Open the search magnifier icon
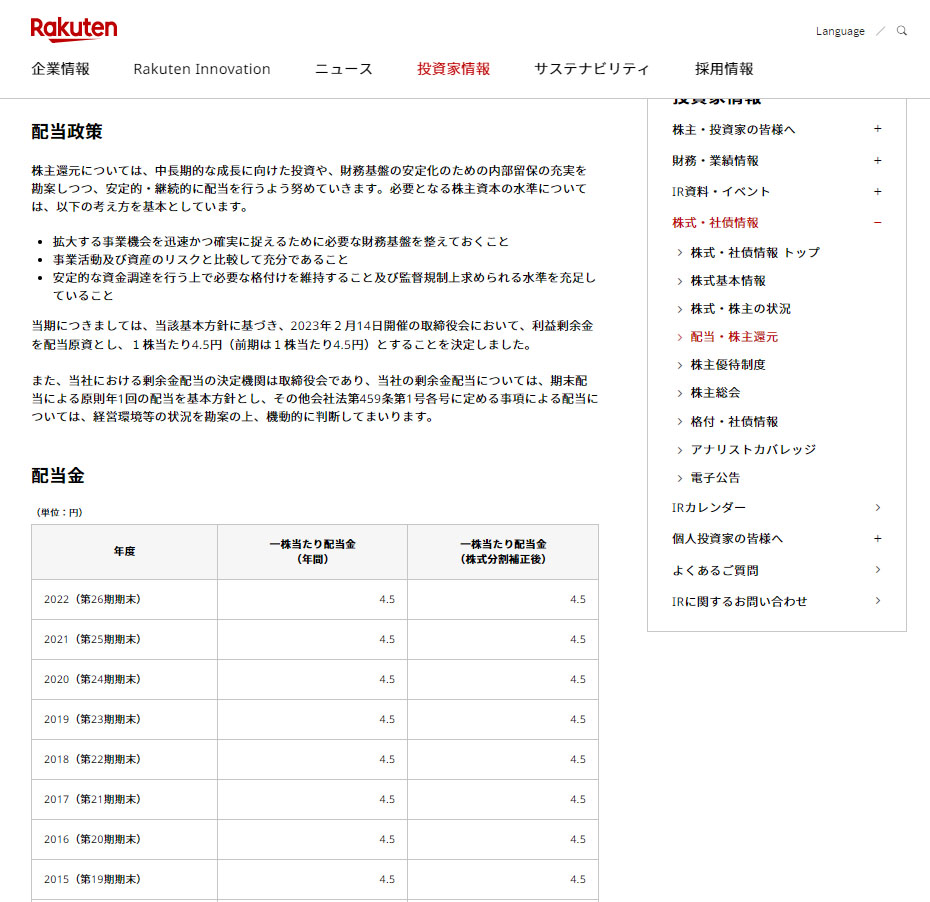930x902 pixels. point(902,31)
